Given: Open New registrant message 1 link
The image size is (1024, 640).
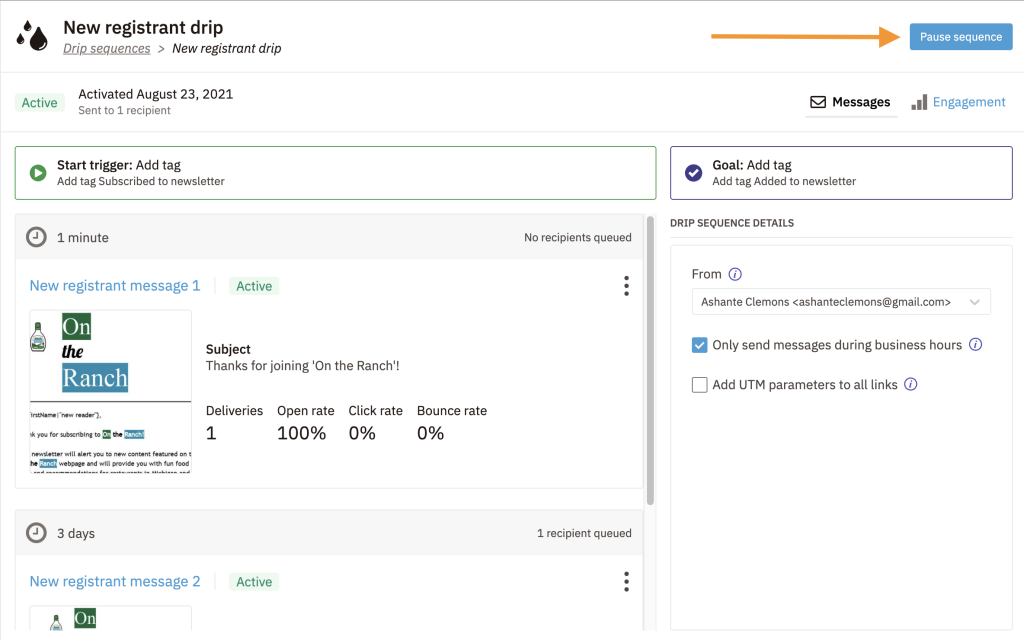Looking at the screenshot, I should pos(115,285).
